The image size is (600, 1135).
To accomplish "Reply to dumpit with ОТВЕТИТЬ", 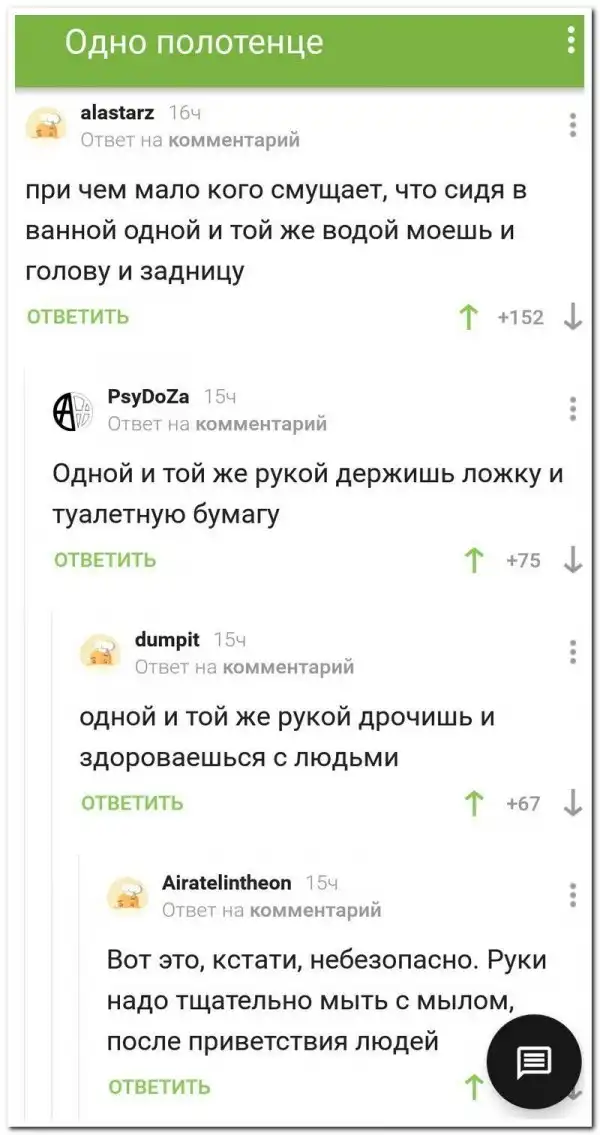I will pyautogui.click(x=132, y=803).
